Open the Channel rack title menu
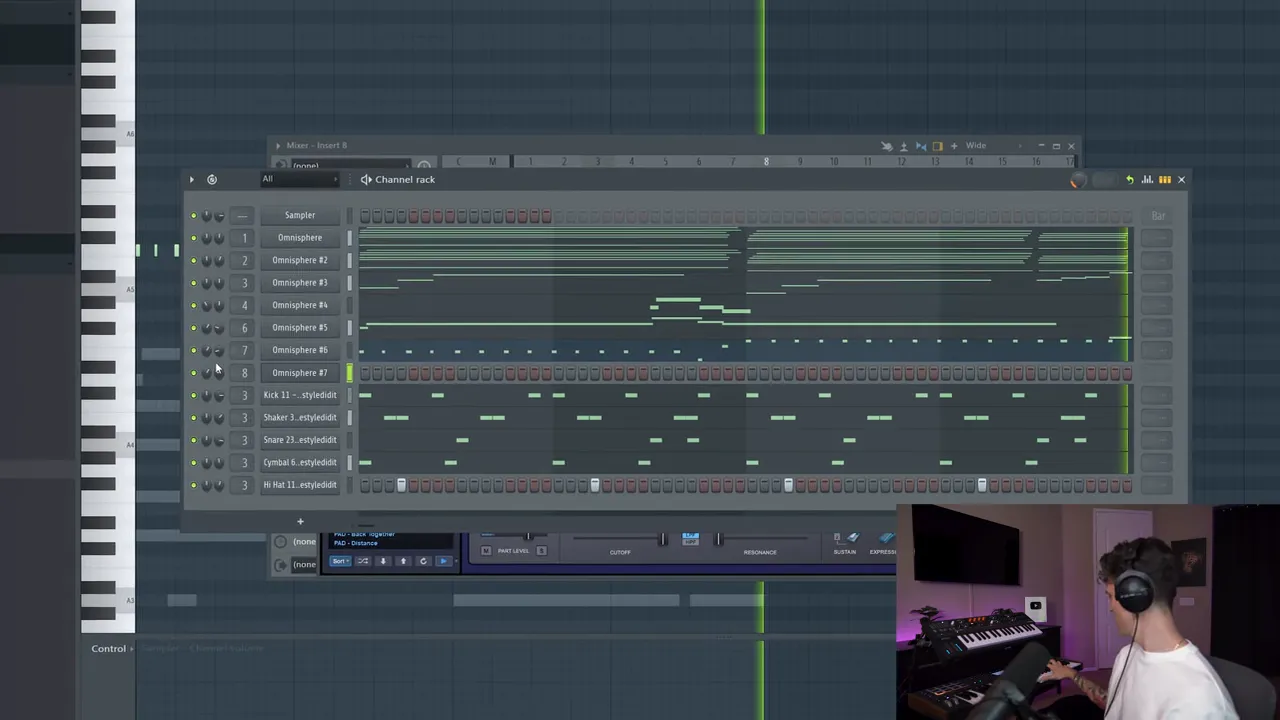 [405, 180]
